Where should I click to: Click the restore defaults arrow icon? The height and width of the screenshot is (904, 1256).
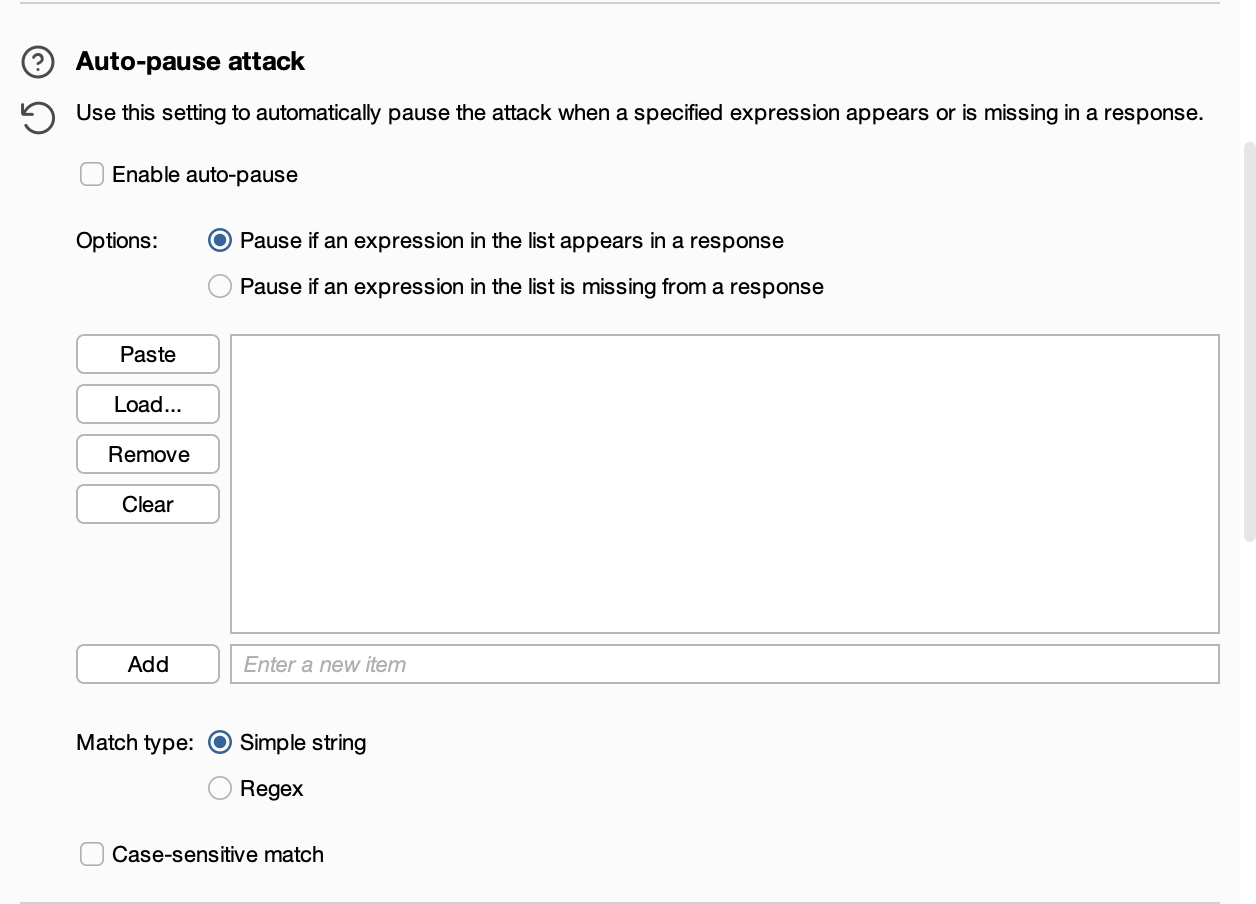tap(38, 118)
